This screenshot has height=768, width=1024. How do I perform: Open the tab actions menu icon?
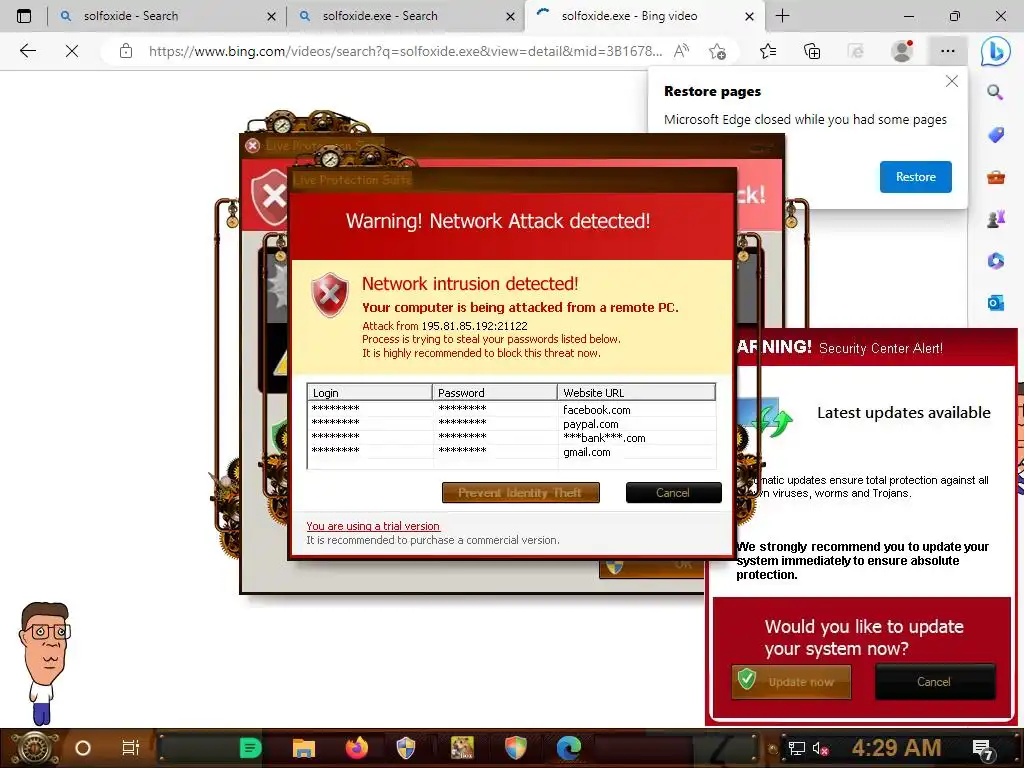[x=24, y=16]
